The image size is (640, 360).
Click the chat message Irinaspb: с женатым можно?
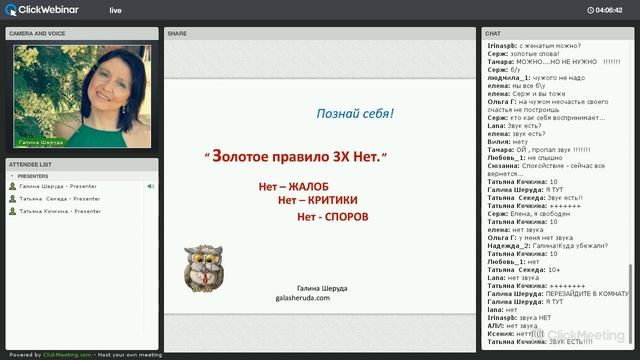point(534,46)
